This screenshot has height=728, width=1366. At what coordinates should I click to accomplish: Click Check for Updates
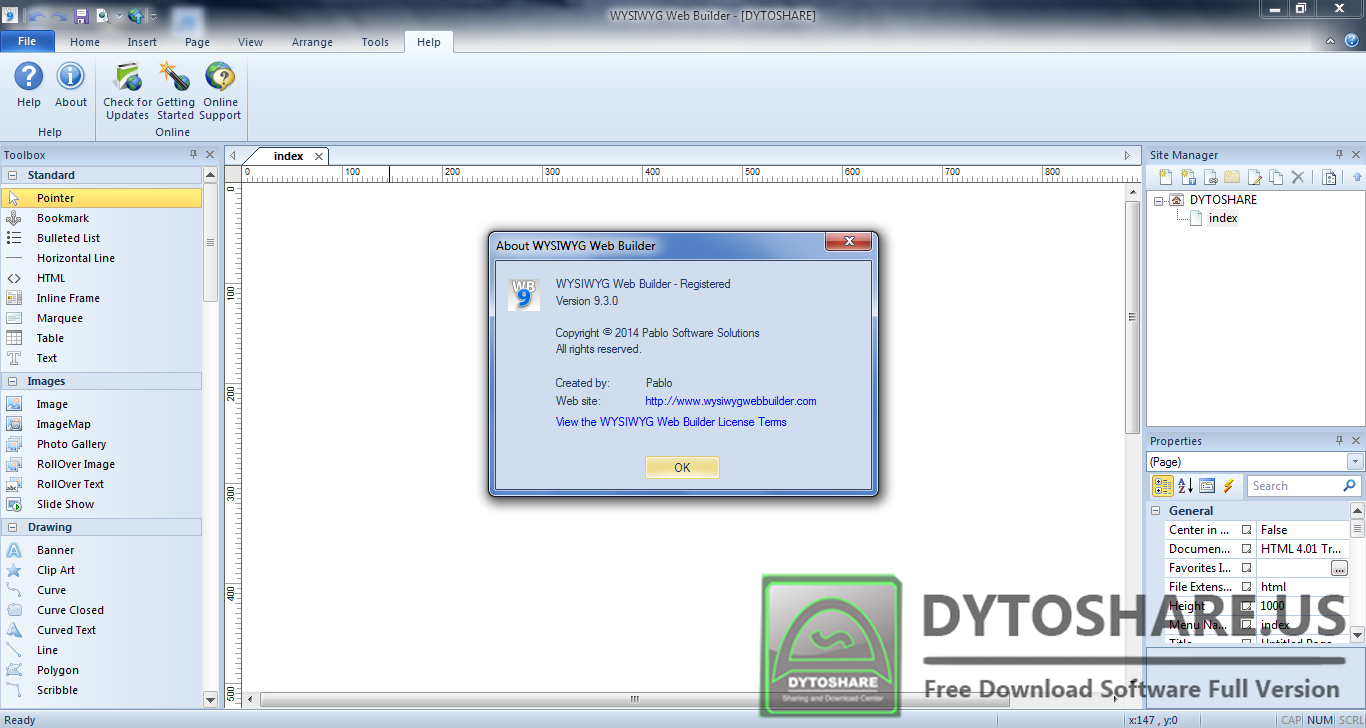(128, 91)
